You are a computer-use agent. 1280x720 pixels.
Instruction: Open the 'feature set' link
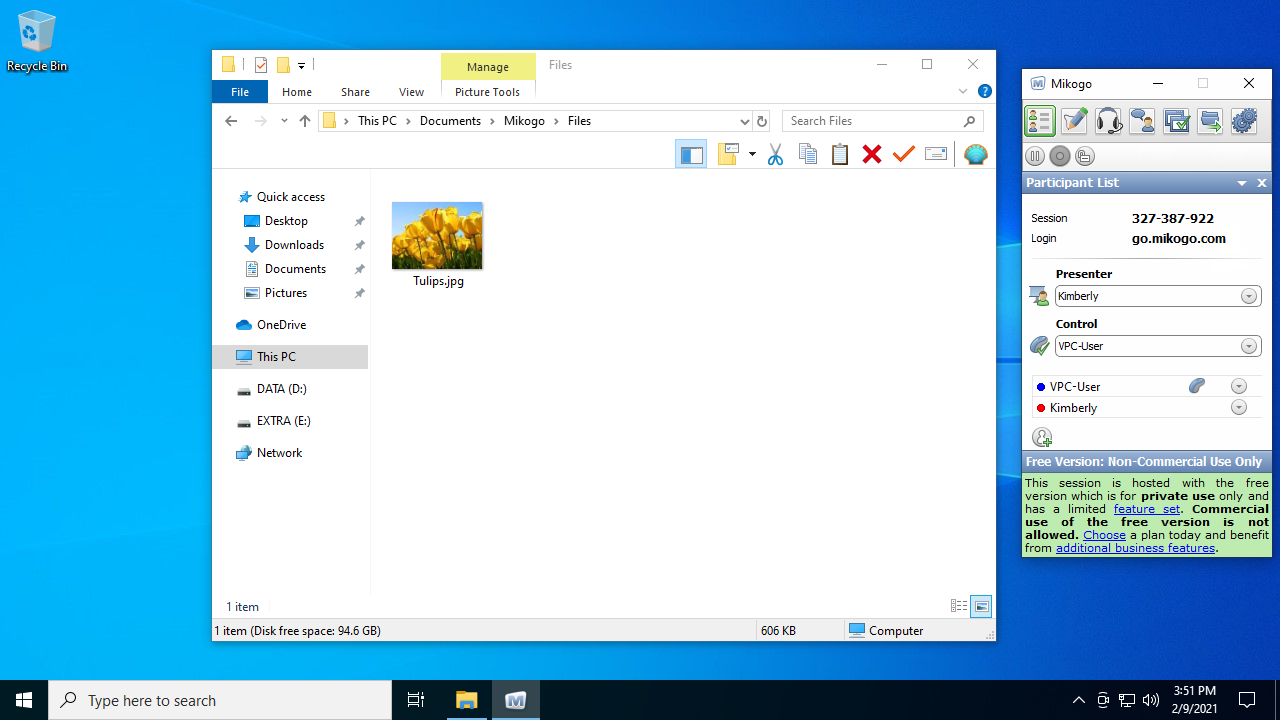click(1146, 509)
